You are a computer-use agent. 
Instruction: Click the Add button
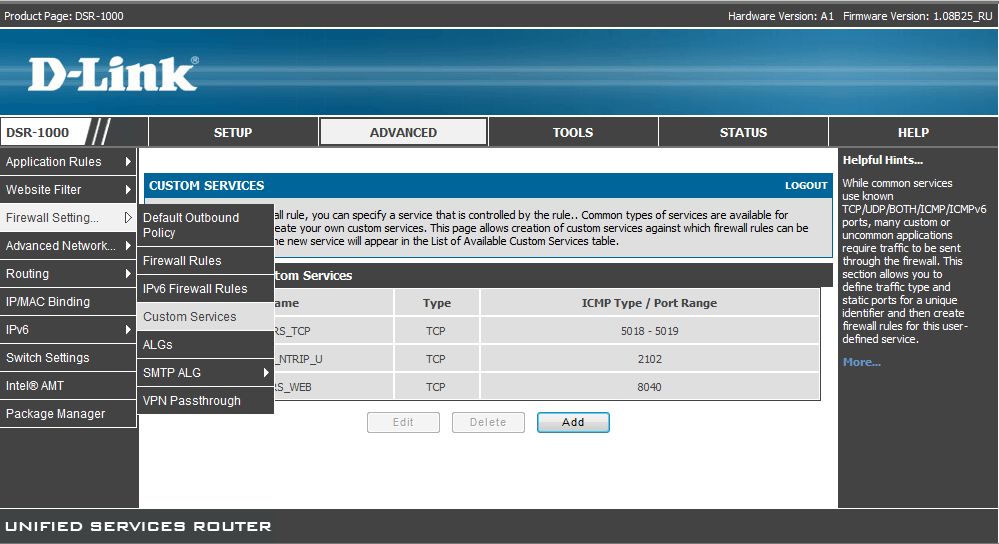[x=573, y=422]
